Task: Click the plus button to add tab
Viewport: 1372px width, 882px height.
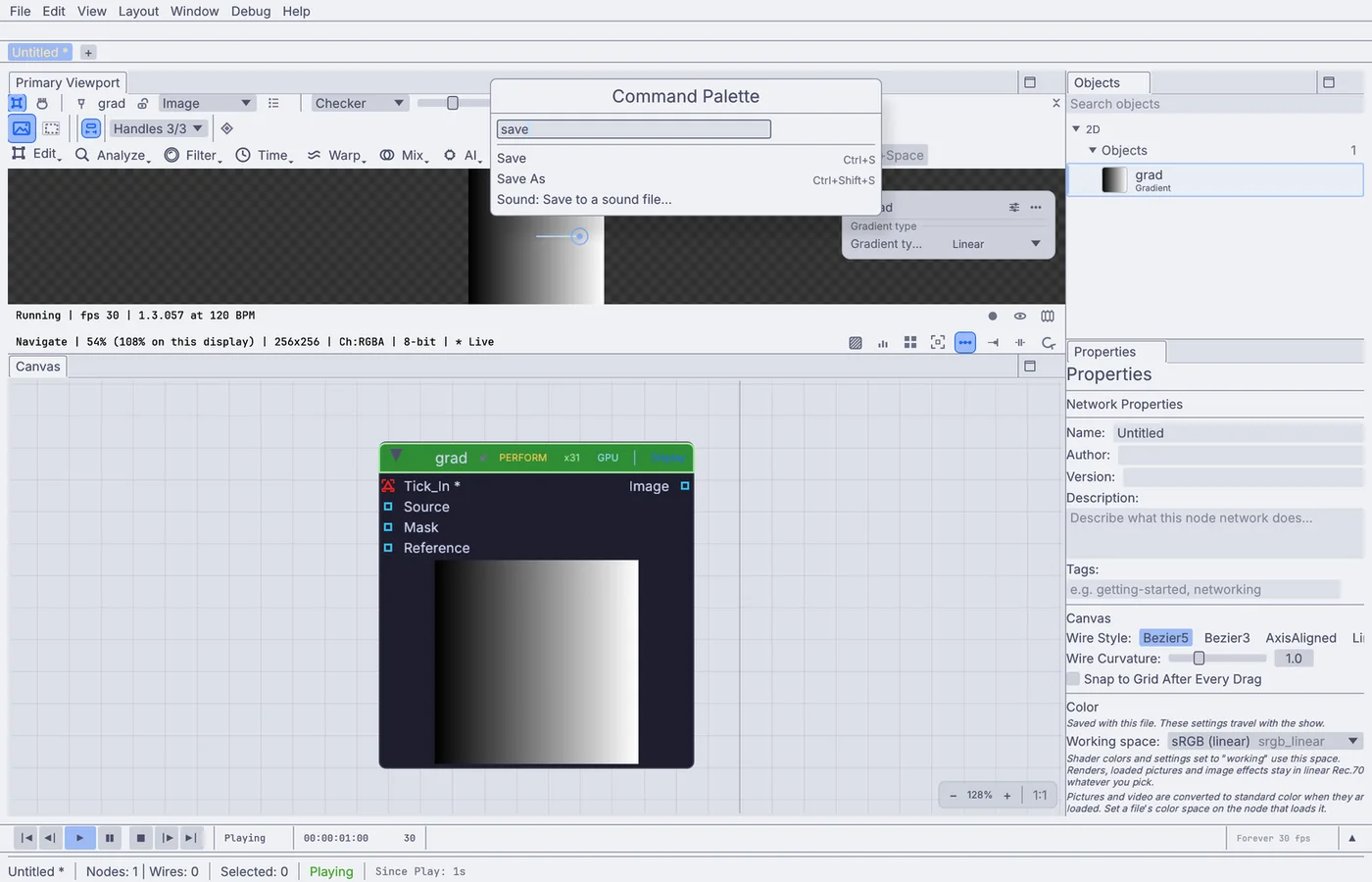Action: (88, 53)
